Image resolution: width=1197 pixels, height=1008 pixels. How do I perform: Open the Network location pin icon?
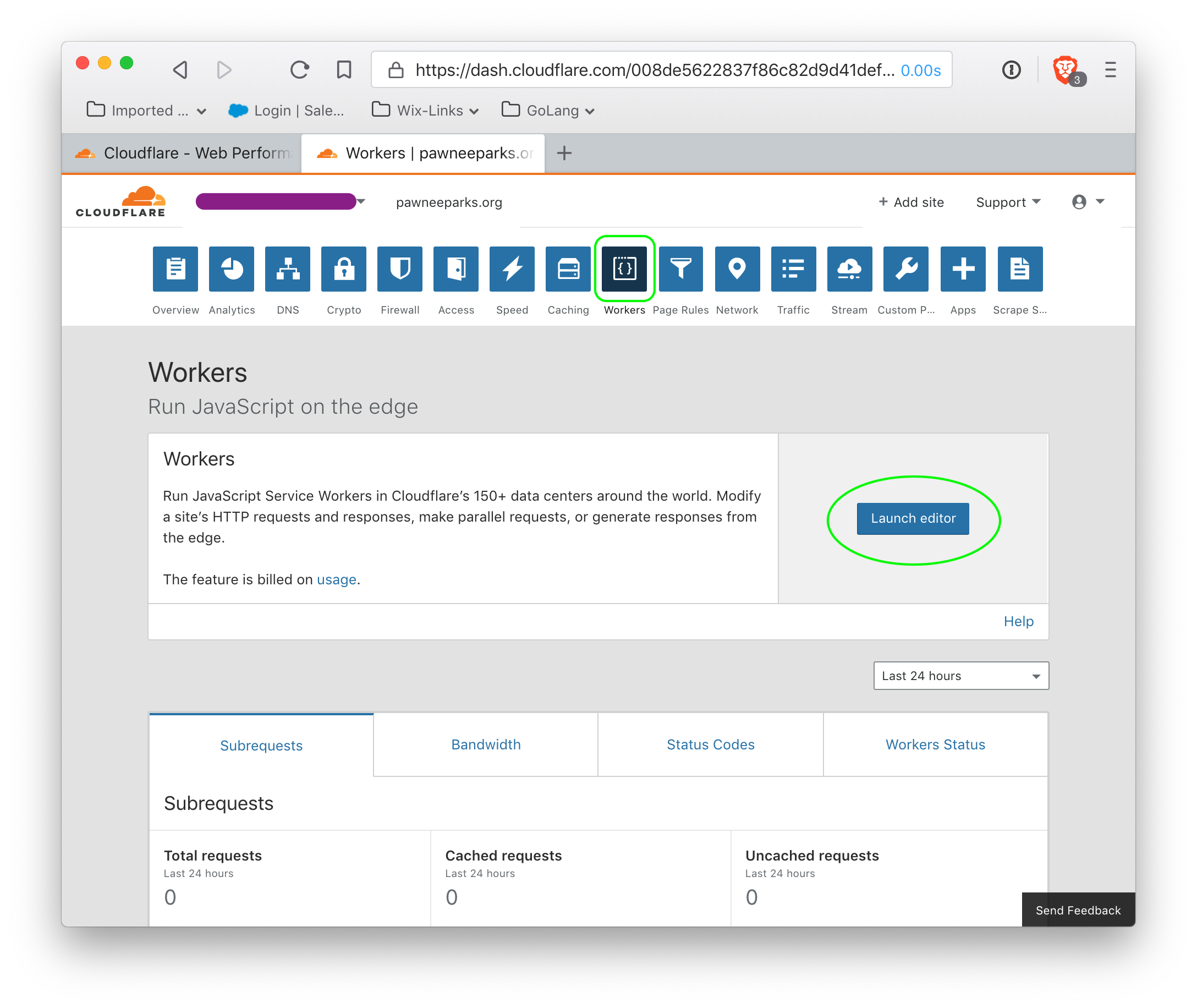pyautogui.click(x=737, y=269)
